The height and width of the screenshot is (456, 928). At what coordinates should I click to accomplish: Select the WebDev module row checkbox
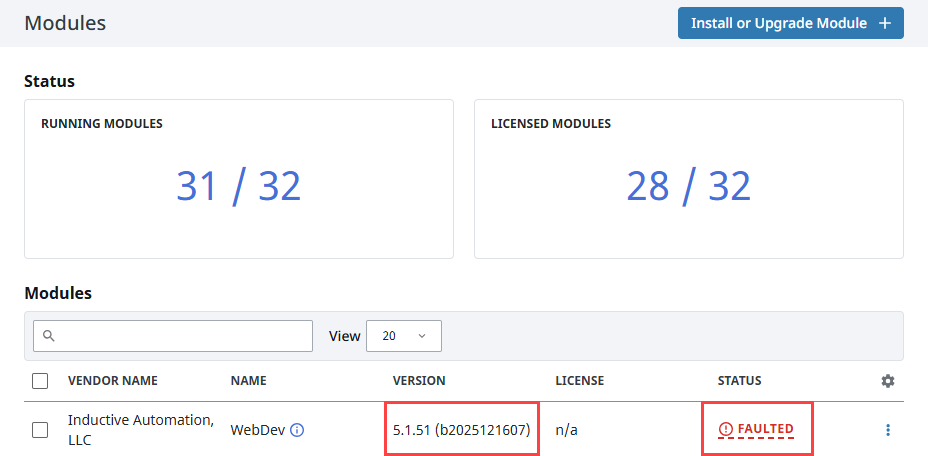coord(40,430)
